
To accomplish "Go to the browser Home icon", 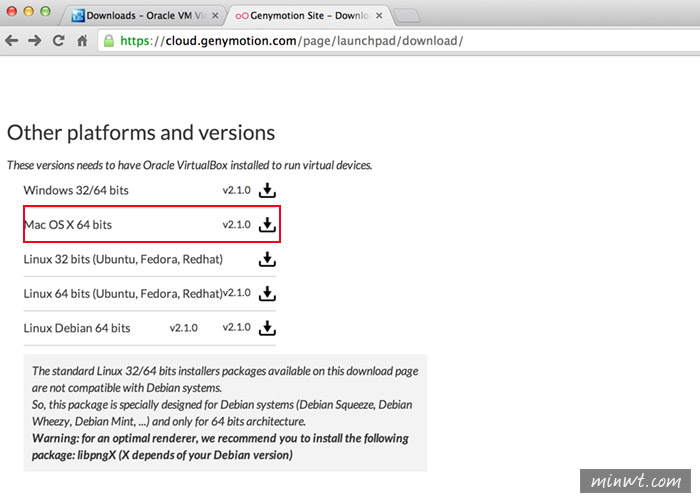I will 82,41.
